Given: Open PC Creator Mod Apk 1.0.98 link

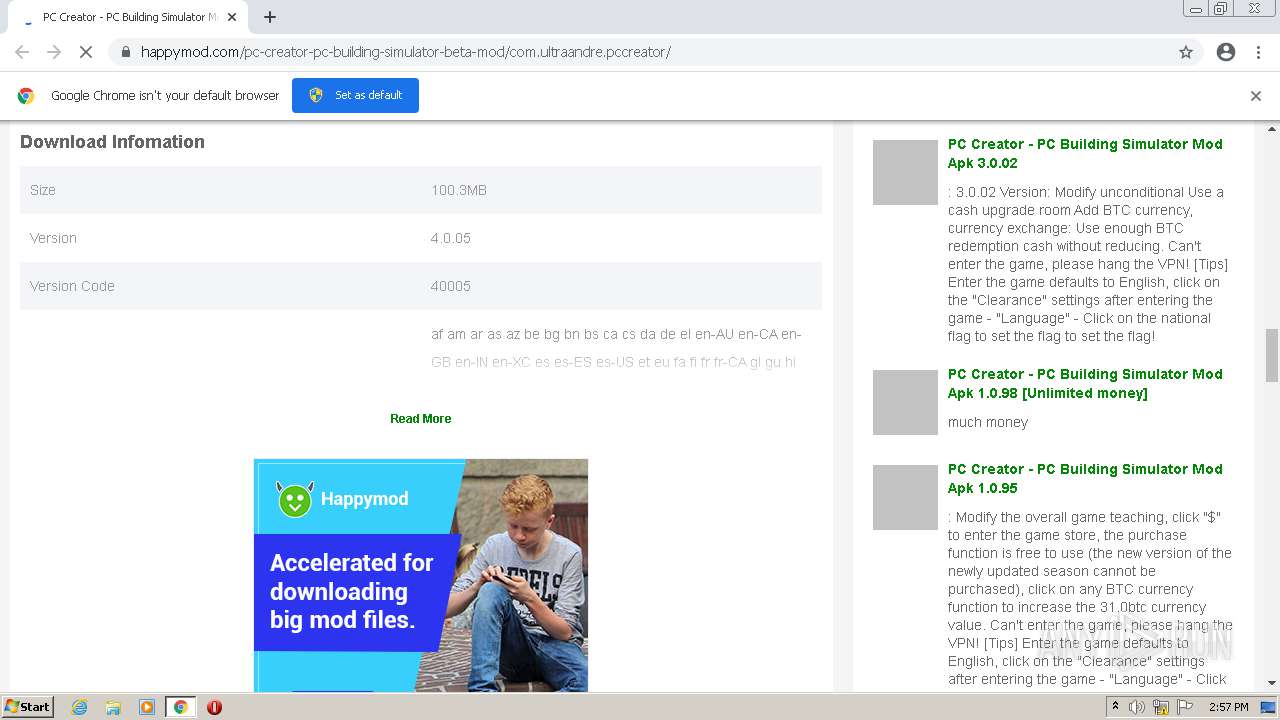Looking at the screenshot, I should pyautogui.click(x=1085, y=383).
